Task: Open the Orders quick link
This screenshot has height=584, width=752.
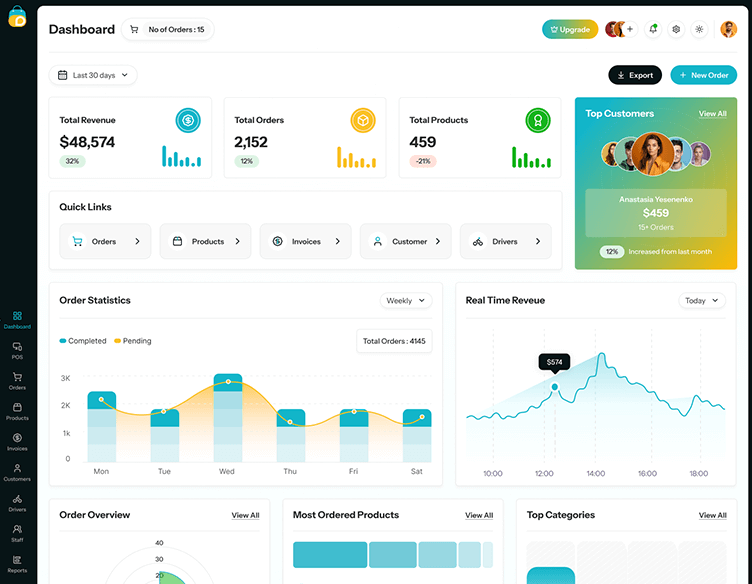Action: coord(105,241)
